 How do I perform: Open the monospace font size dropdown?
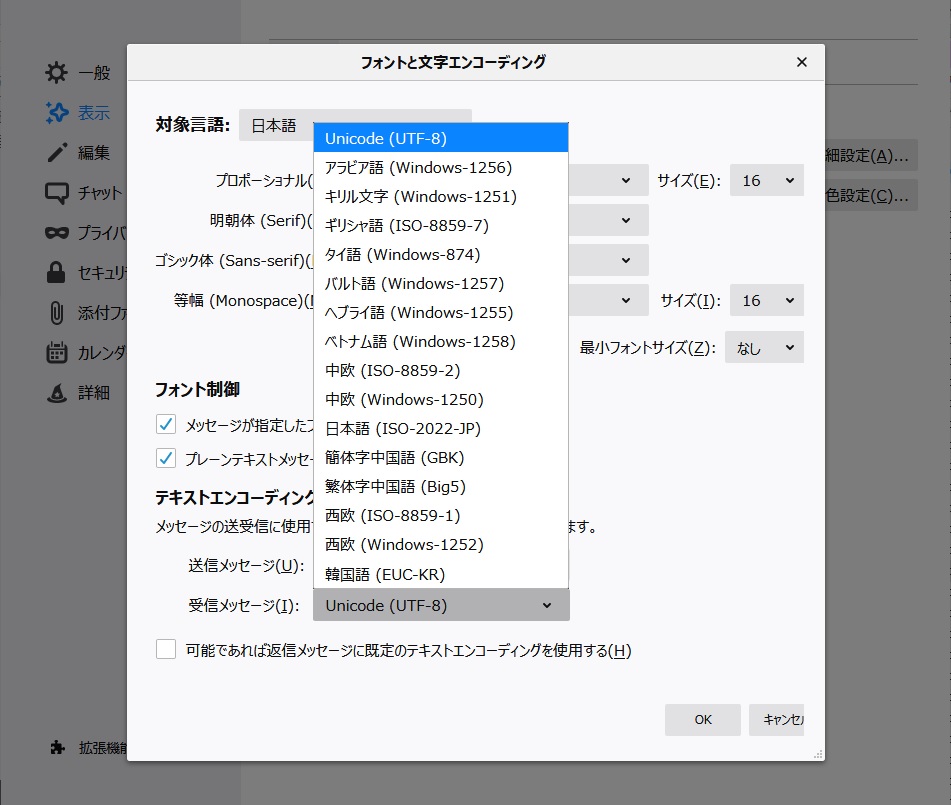[x=767, y=300]
